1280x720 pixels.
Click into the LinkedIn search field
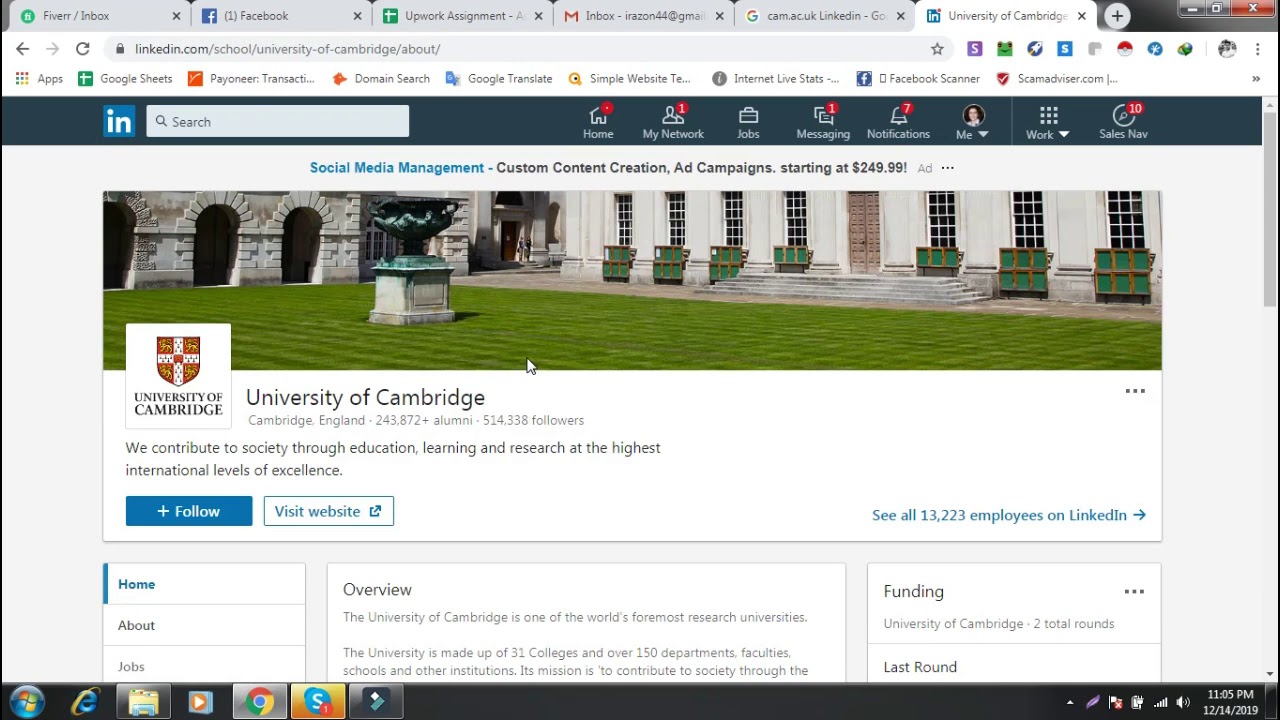(x=278, y=122)
